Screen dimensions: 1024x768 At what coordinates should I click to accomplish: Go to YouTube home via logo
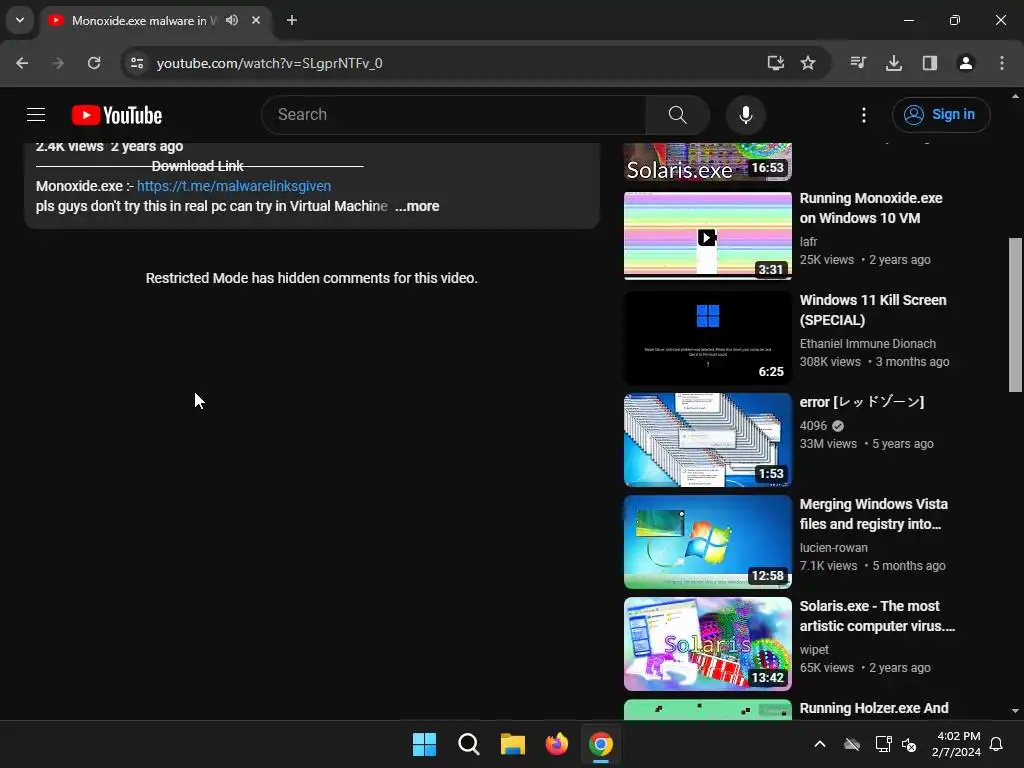coord(117,115)
